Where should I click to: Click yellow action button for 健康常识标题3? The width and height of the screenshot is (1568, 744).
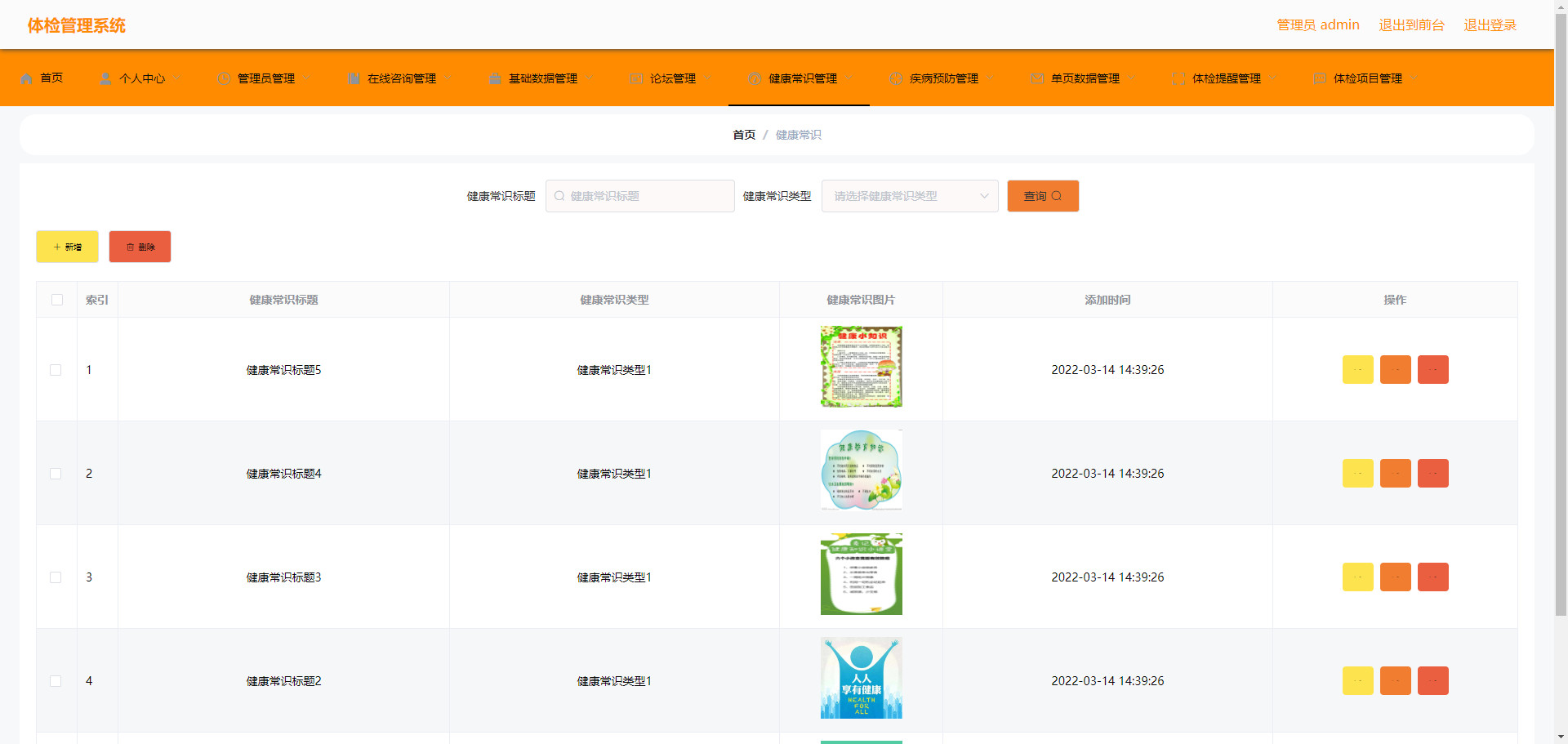1358,577
